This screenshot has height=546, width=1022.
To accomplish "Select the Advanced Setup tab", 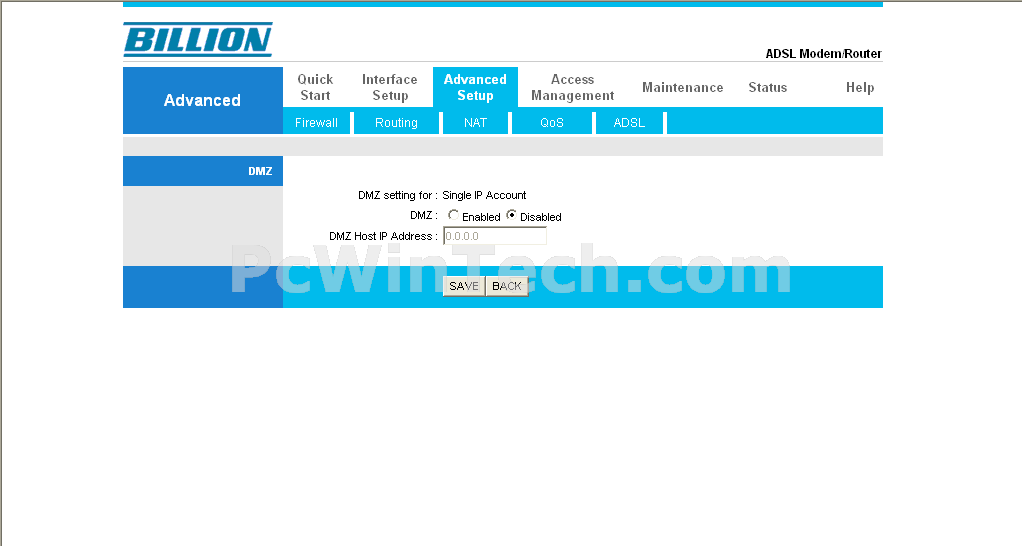I will 475,87.
